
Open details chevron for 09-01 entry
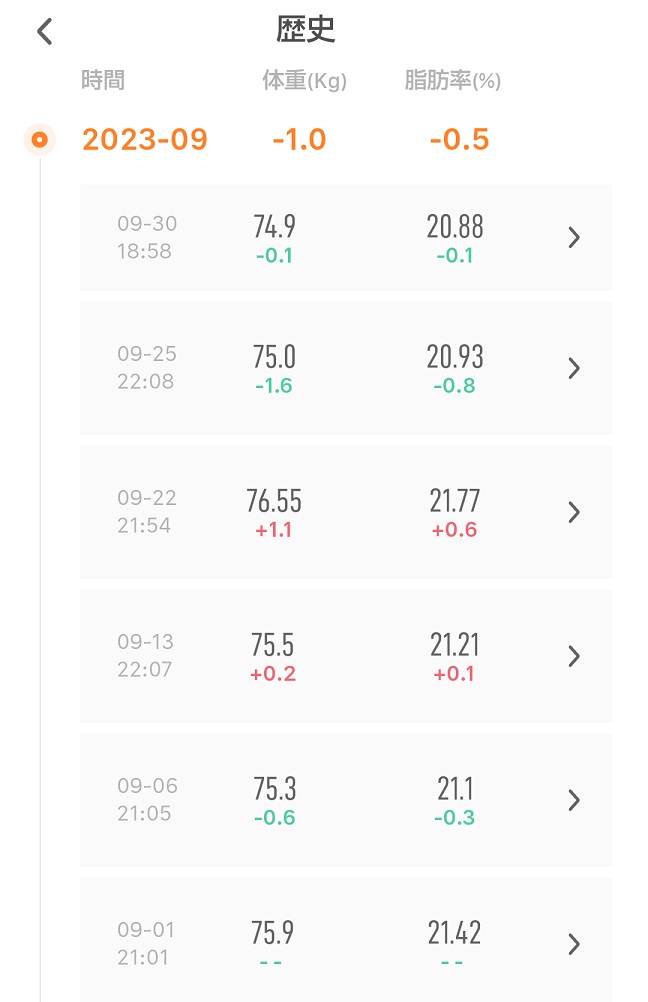click(x=574, y=944)
